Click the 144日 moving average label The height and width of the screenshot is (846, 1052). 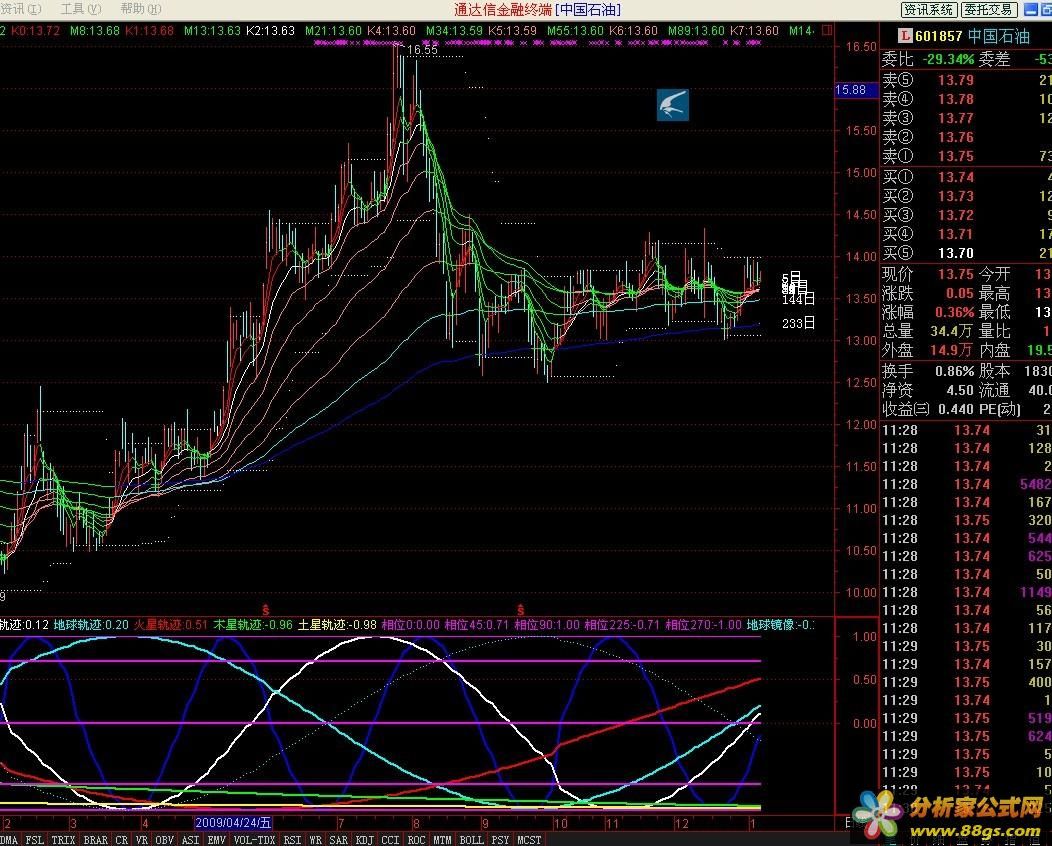[x=798, y=299]
